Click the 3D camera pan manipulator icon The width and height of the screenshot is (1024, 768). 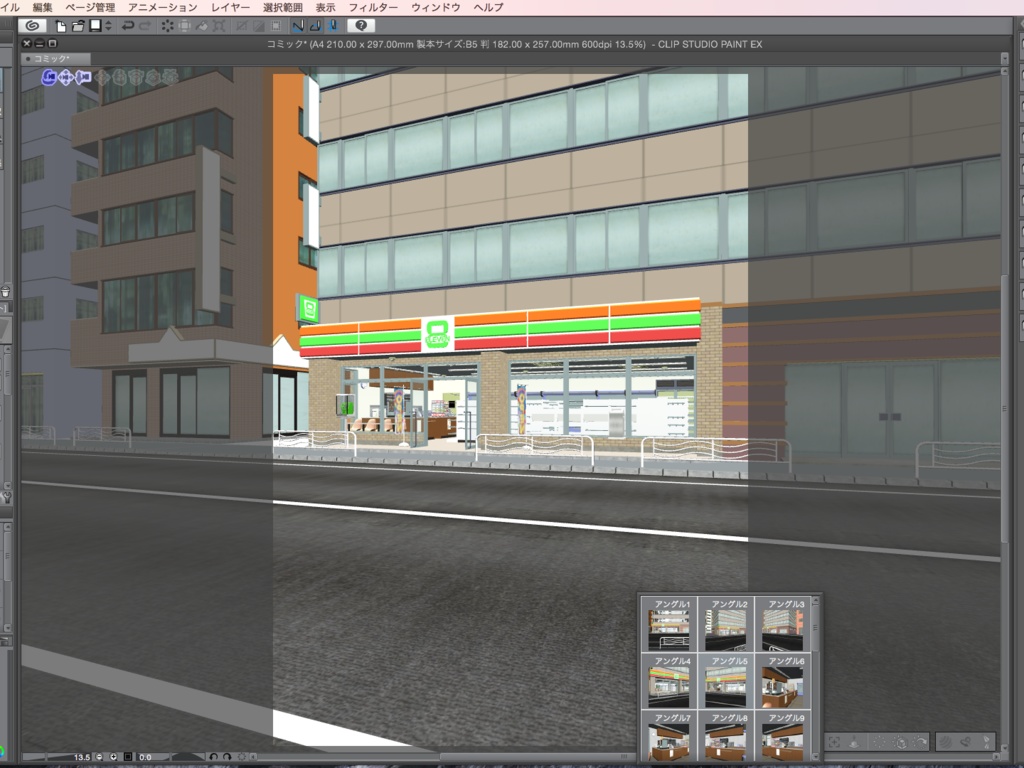(x=66, y=78)
